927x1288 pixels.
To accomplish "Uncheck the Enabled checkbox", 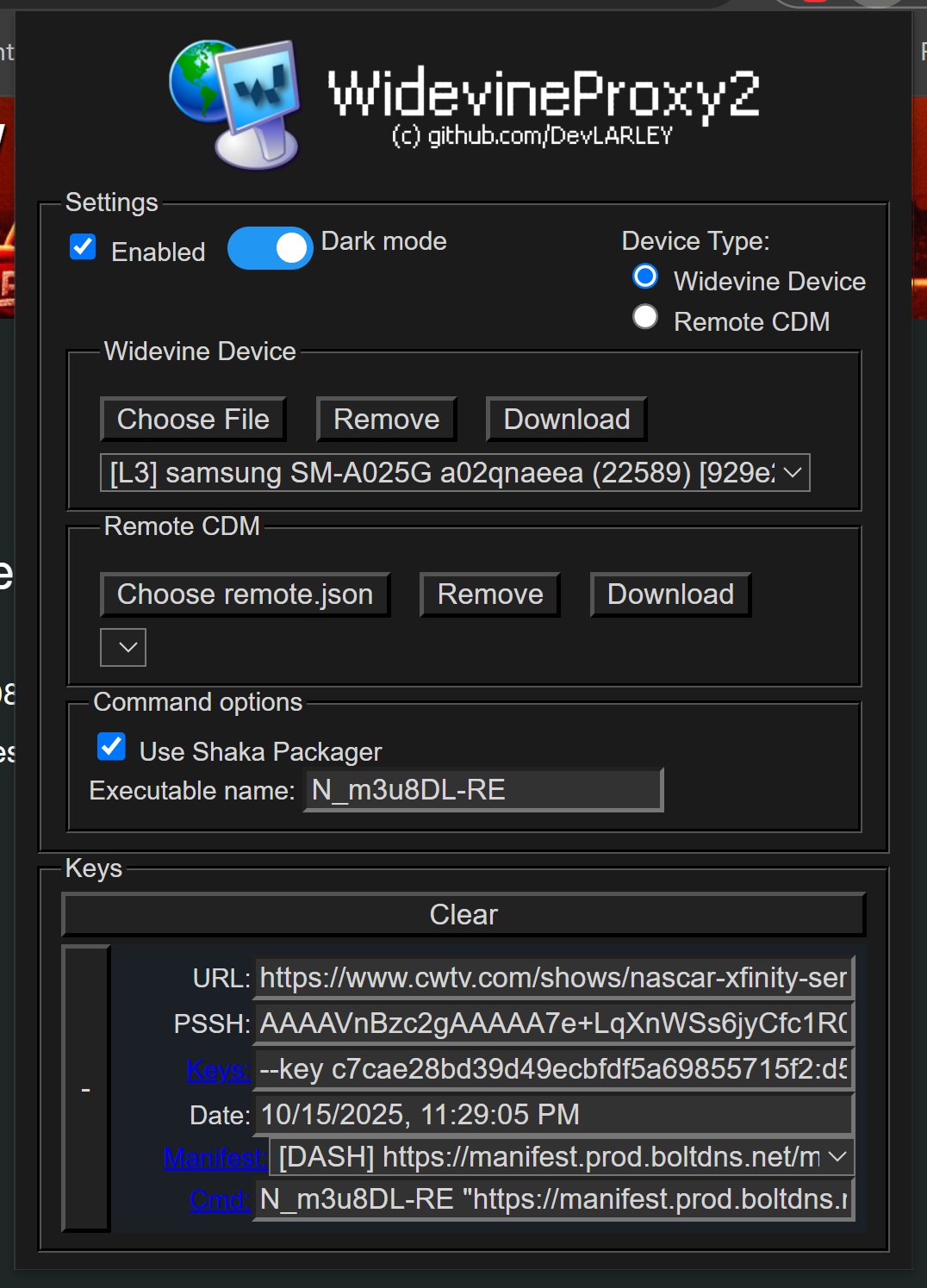I will (83, 247).
